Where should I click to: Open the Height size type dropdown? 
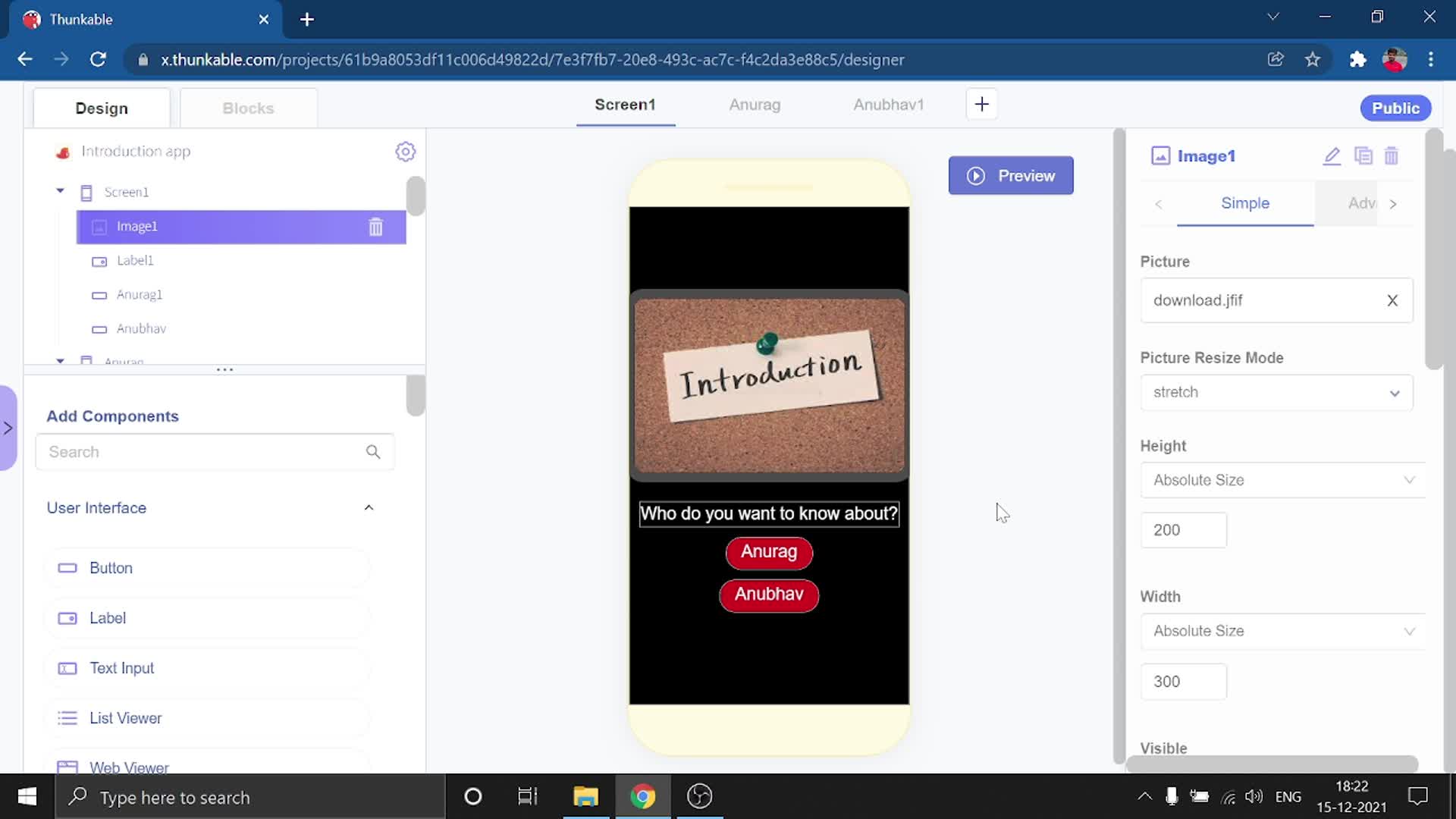point(1282,480)
